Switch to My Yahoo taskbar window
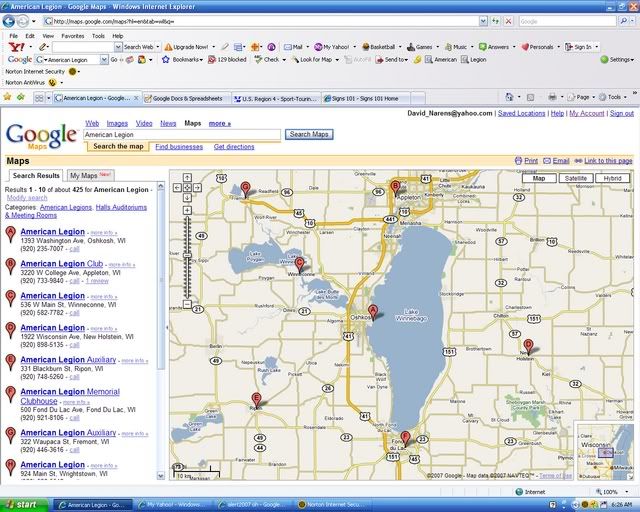The width and height of the screenshot is (640, 512). click(x=173, y=505)
